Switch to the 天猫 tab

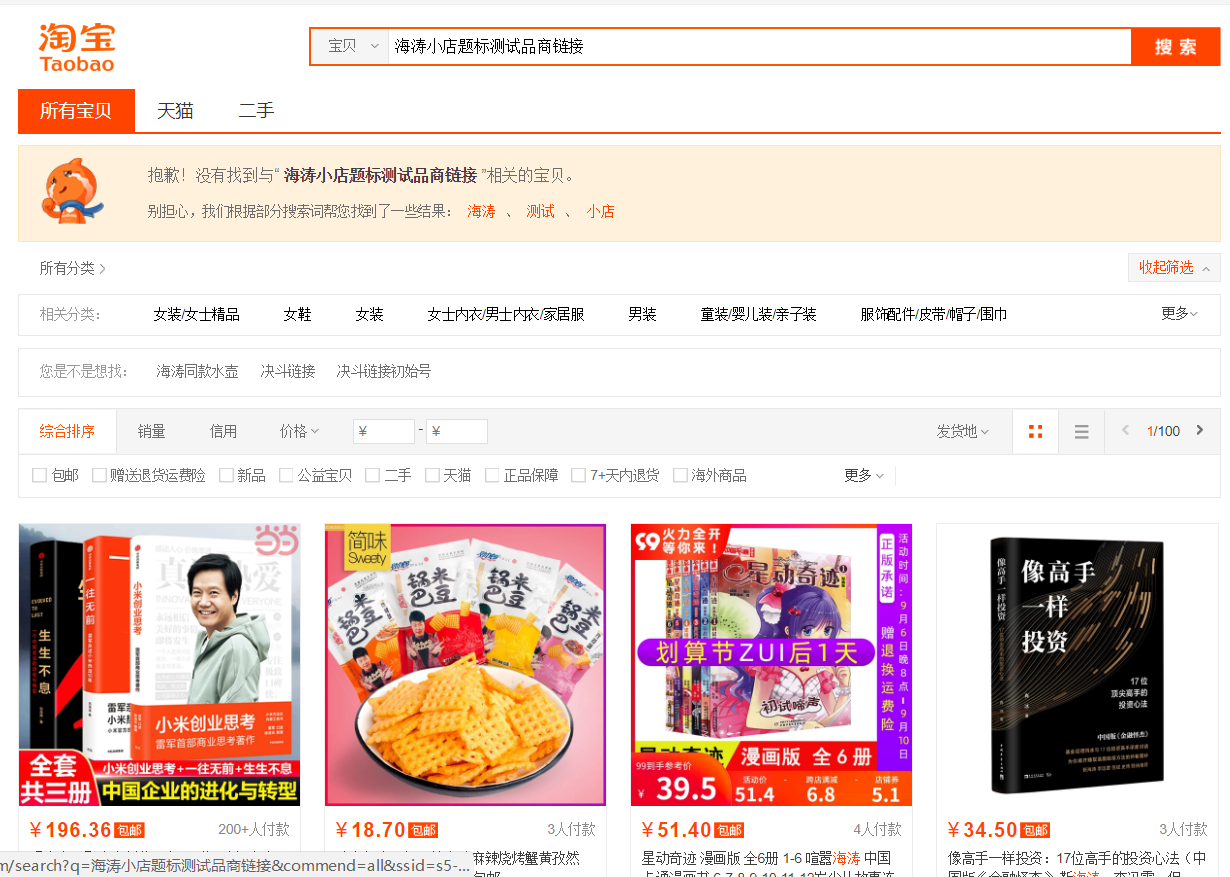click(176, 110)
